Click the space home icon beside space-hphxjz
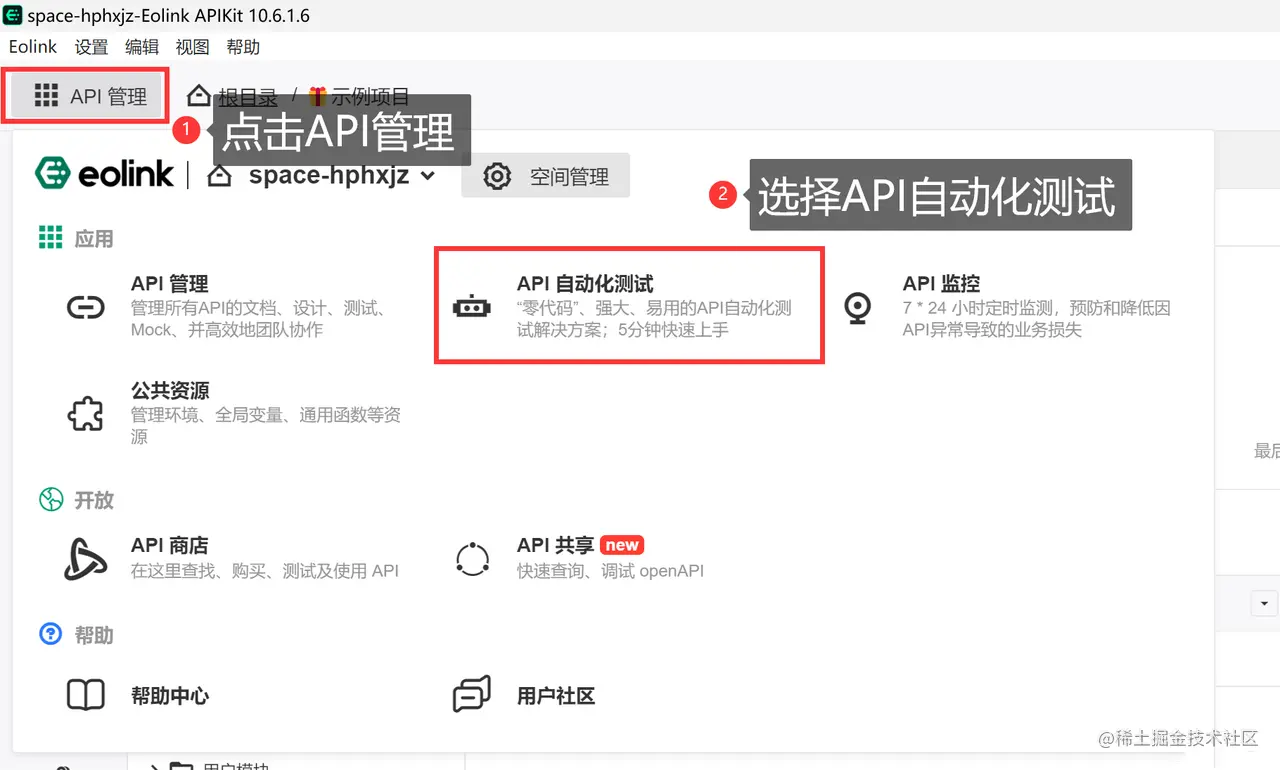This screenshot has width=1280, height=770. [219, 176]
